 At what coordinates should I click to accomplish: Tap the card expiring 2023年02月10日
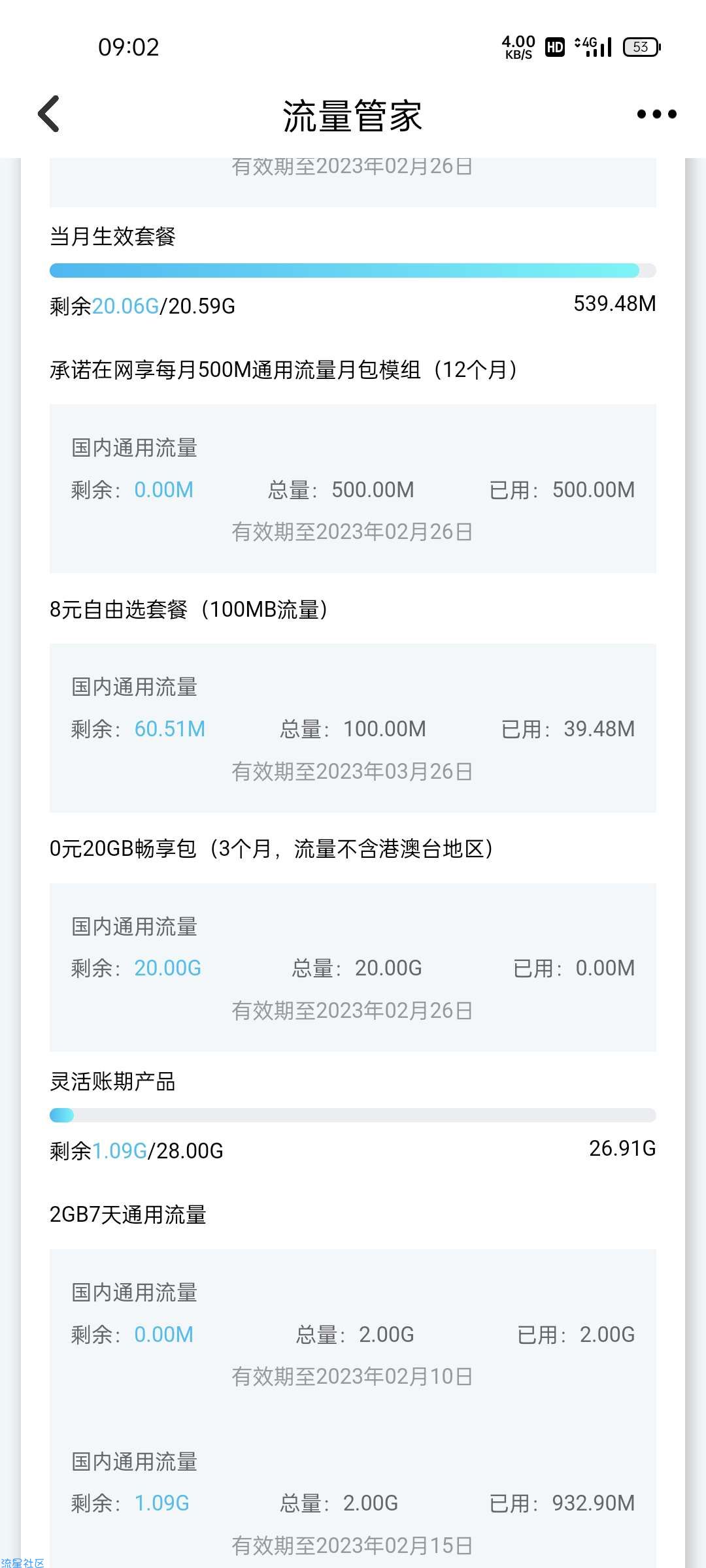click(x=353, y=1333)
